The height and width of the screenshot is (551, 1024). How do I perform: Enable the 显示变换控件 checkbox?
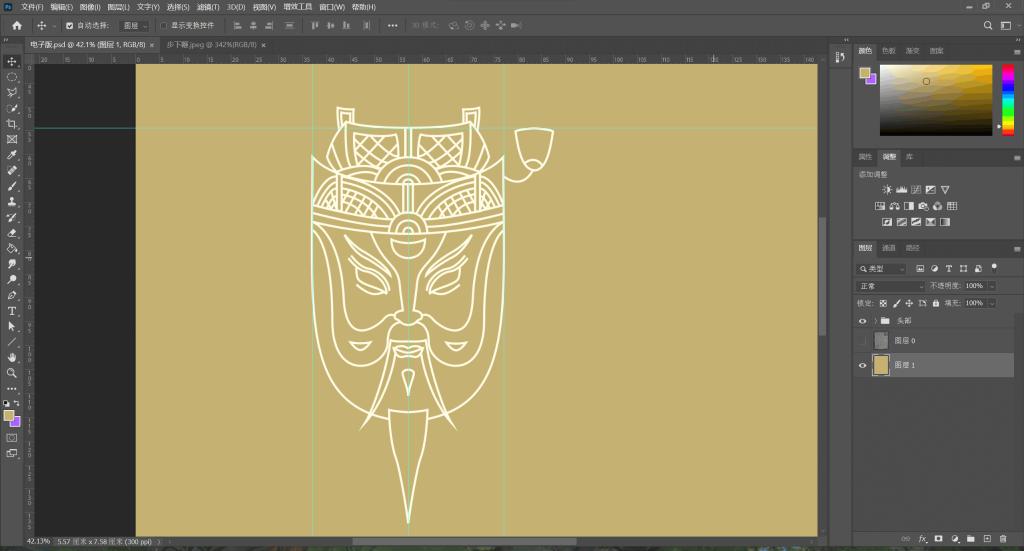(x=164, y=25)
